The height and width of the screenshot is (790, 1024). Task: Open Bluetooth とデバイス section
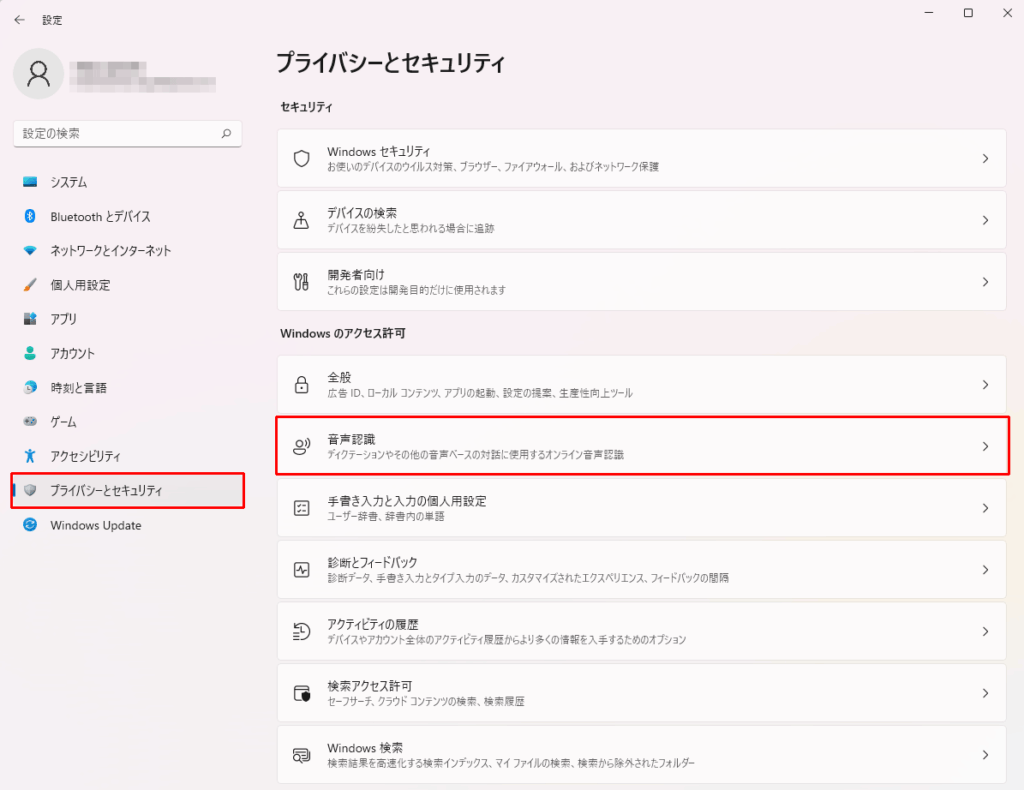point(127,216)
